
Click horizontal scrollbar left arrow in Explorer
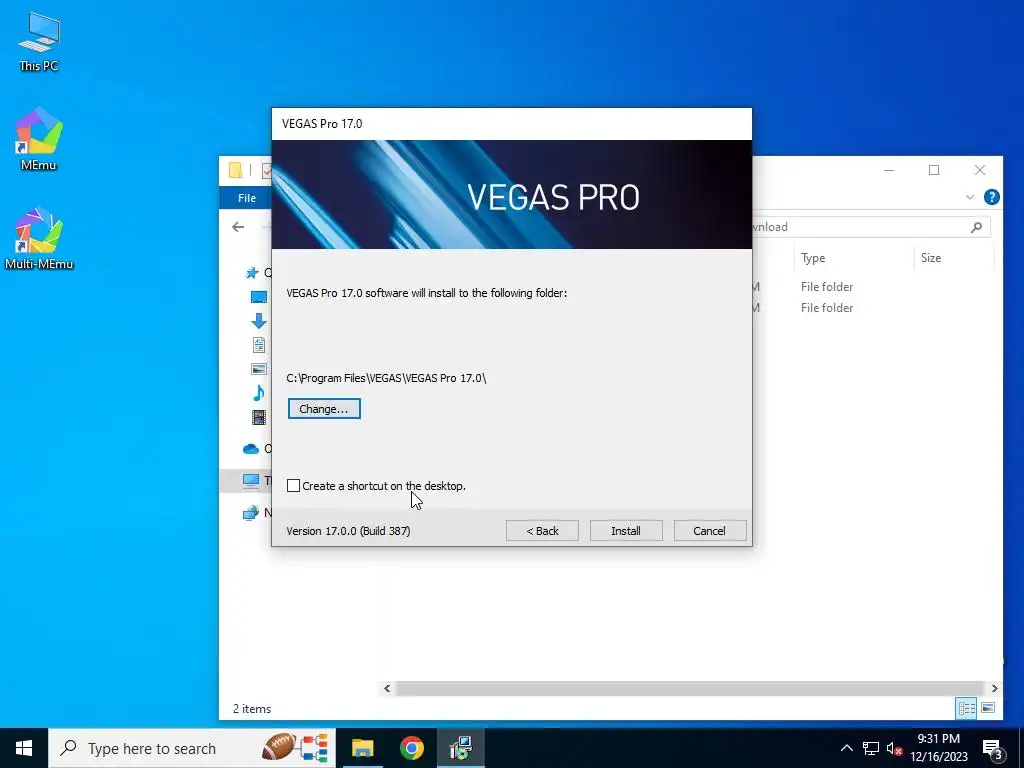(387, 688)
